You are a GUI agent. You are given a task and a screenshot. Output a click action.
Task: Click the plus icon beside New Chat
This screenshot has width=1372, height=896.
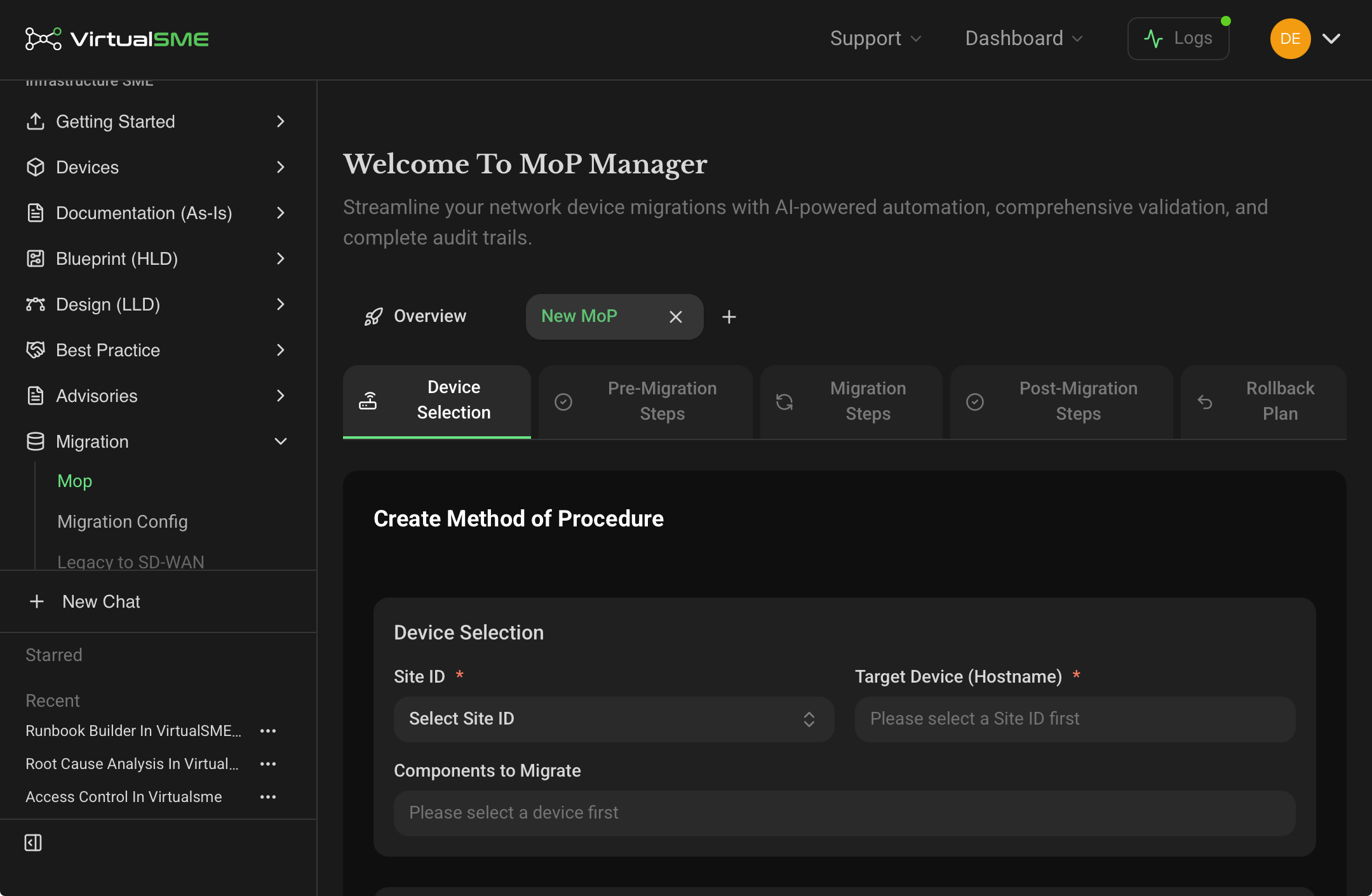click(x=37, y=601)
